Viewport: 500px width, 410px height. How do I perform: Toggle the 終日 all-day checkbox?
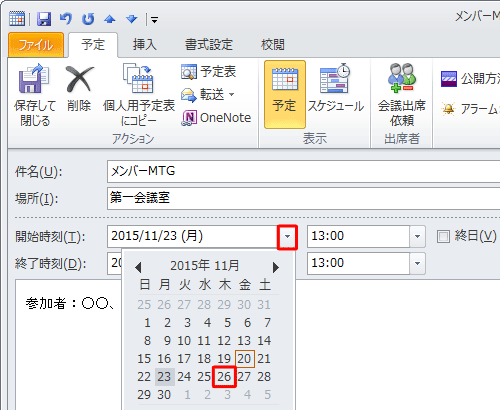(443, 236)
